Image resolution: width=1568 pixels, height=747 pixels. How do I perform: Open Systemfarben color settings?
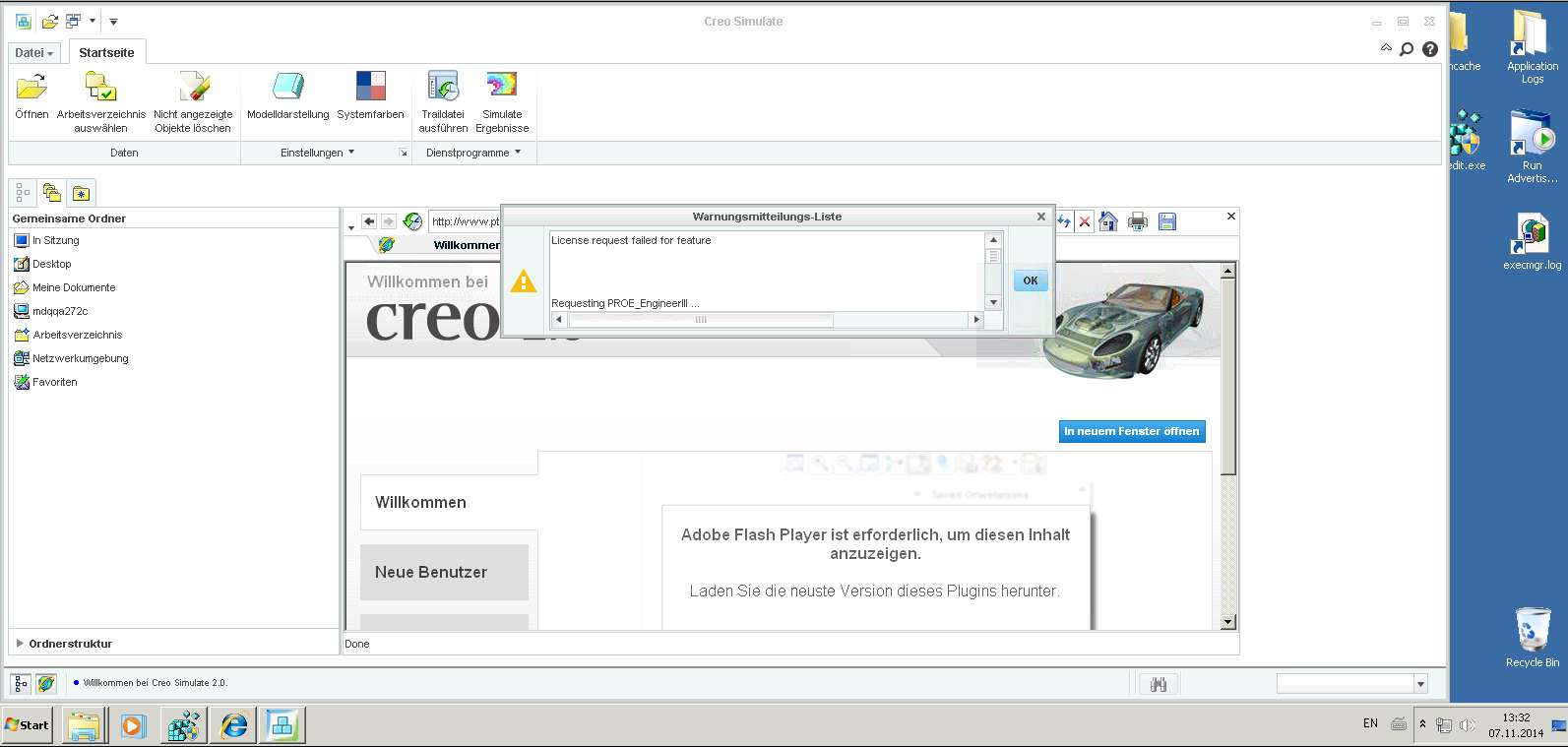tap(370, 94)
